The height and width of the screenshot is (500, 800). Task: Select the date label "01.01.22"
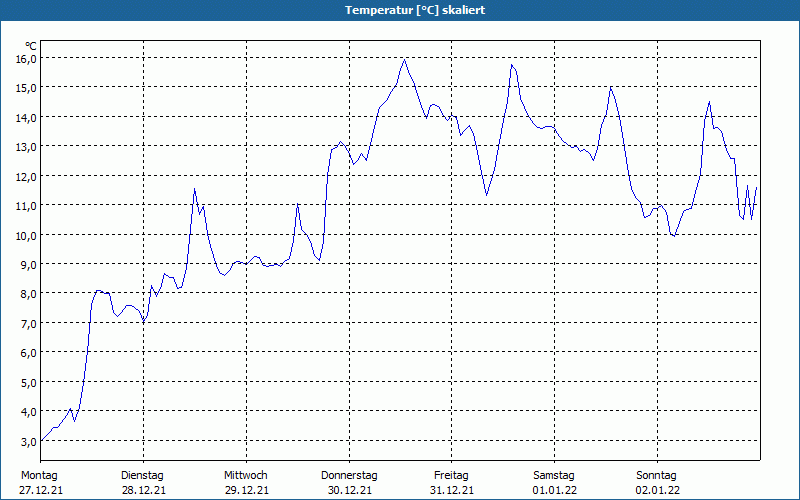[554, 490]
